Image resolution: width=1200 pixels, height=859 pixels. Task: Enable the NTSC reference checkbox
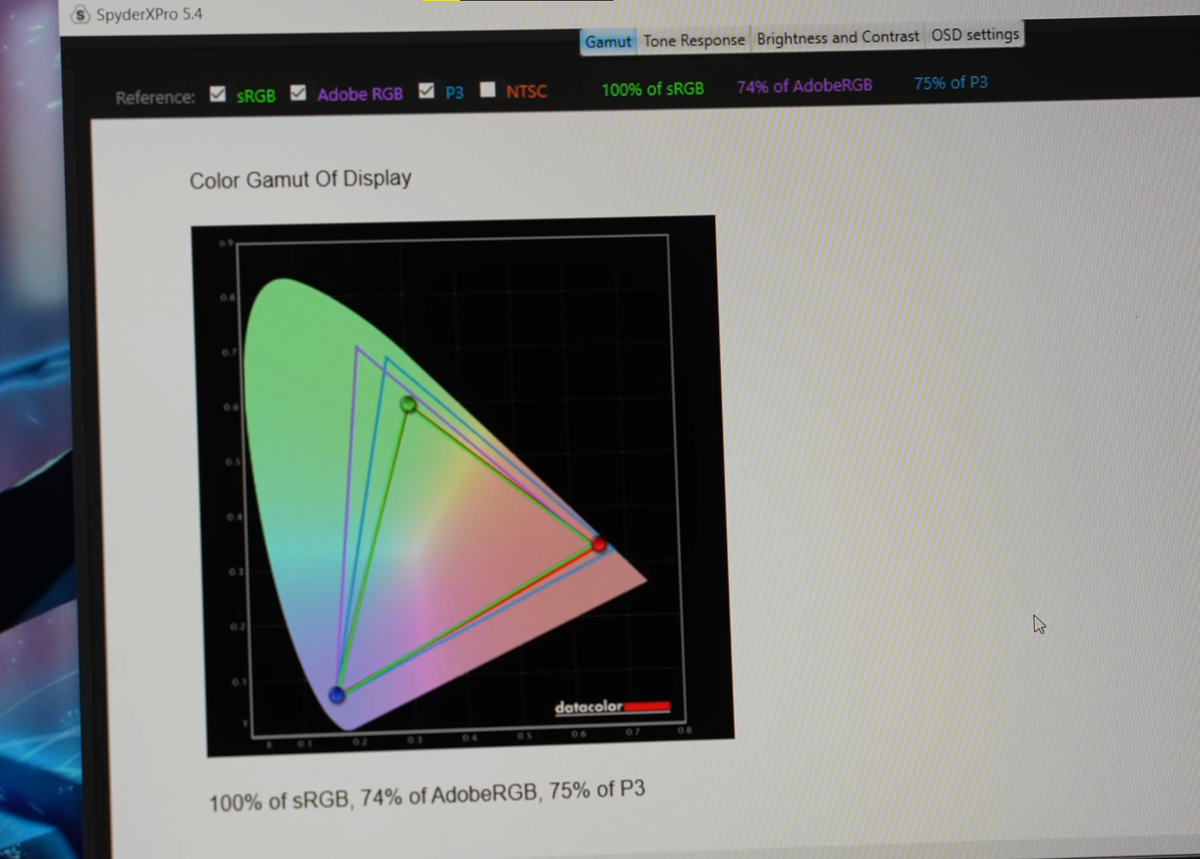pyautogui.click(x=487, y=91)
